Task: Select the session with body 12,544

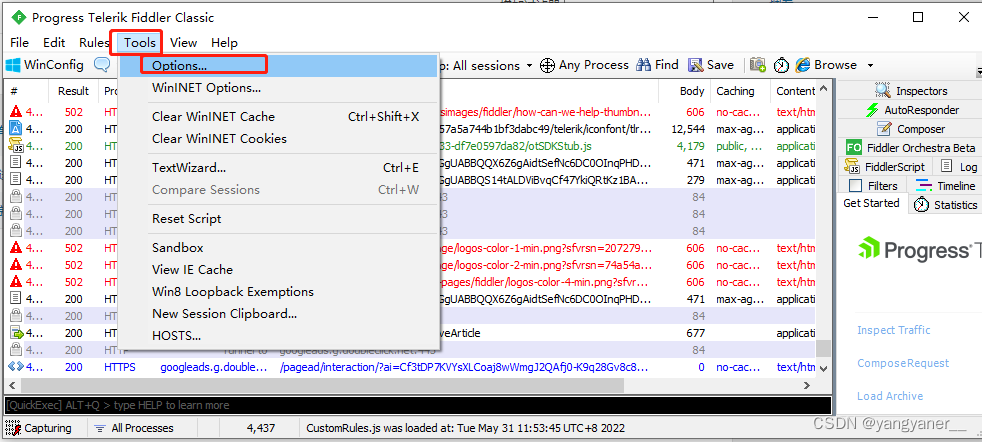Action: (410, 129)
